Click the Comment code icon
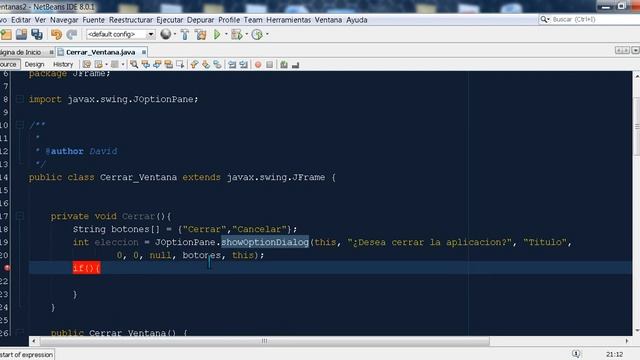640x360 pixels. click(x=284, y=64)
